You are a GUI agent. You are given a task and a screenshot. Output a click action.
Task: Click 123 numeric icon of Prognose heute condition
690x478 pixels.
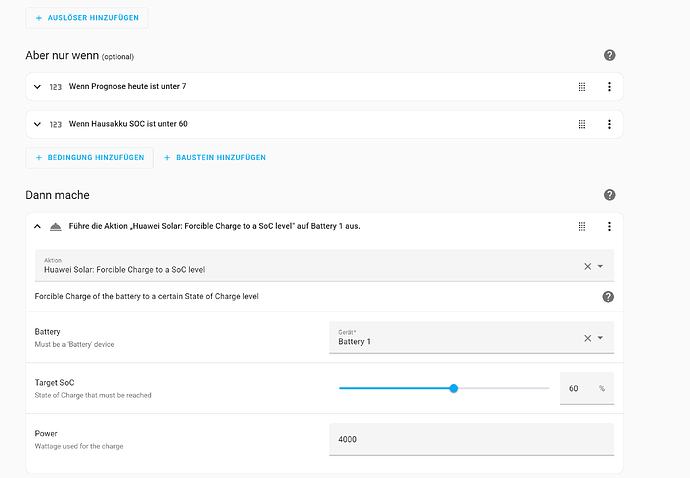55,87
